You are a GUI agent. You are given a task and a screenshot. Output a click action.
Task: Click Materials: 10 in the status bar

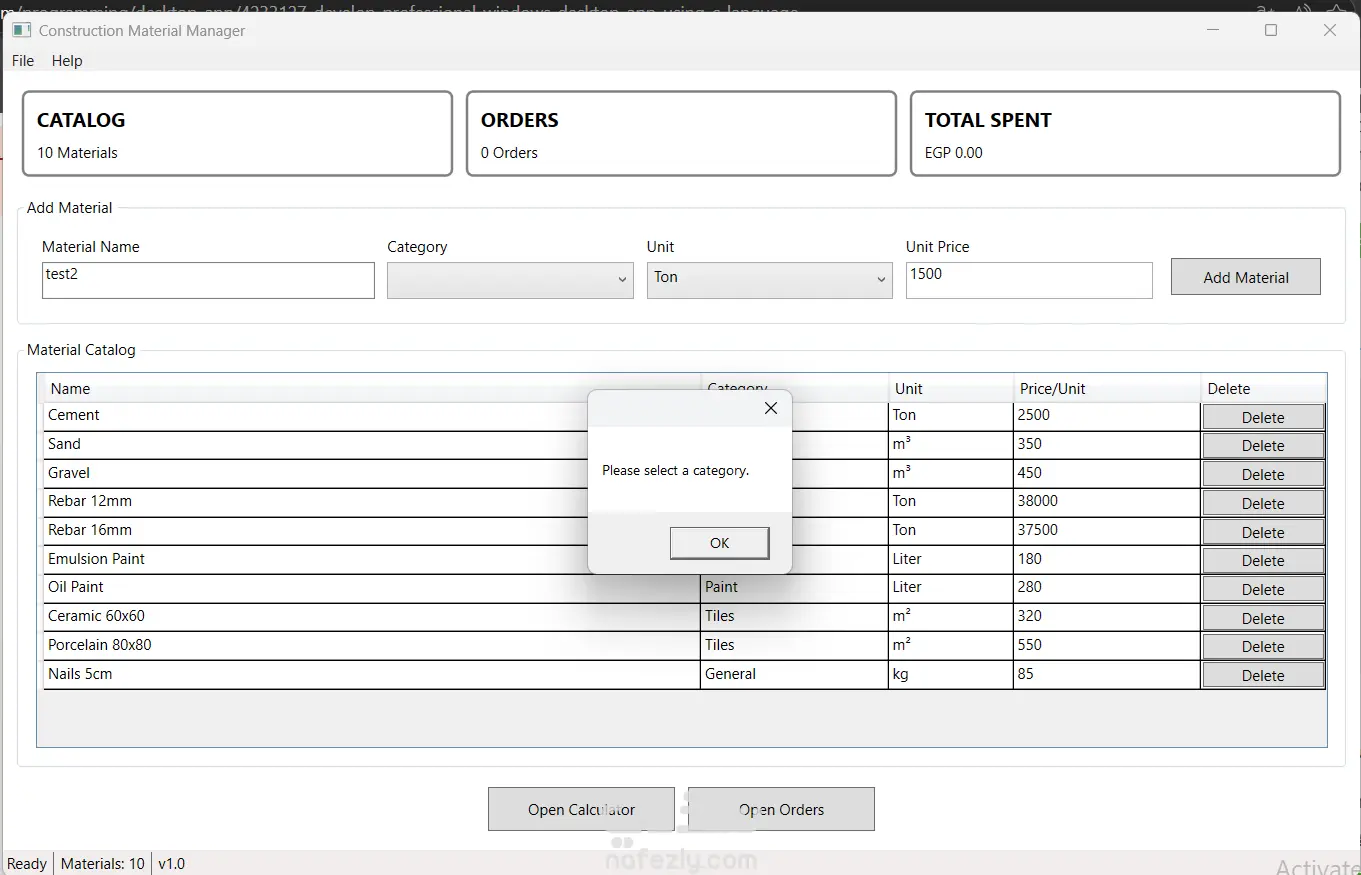(103, 864)
